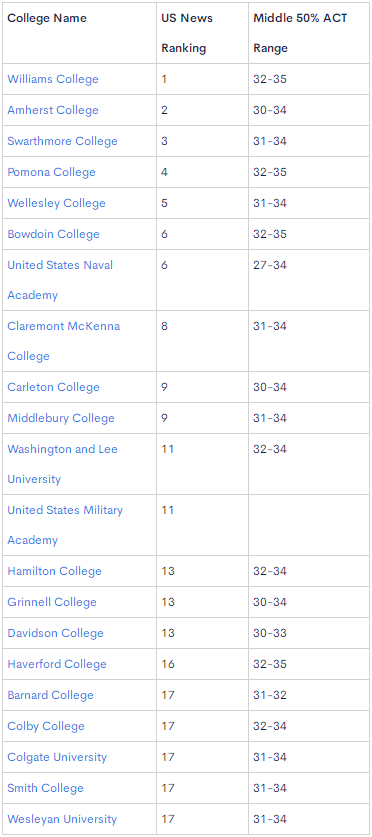This screenshot has height=837, width=372.
Task: Visit Haverford College link
Action: [57, 664]
